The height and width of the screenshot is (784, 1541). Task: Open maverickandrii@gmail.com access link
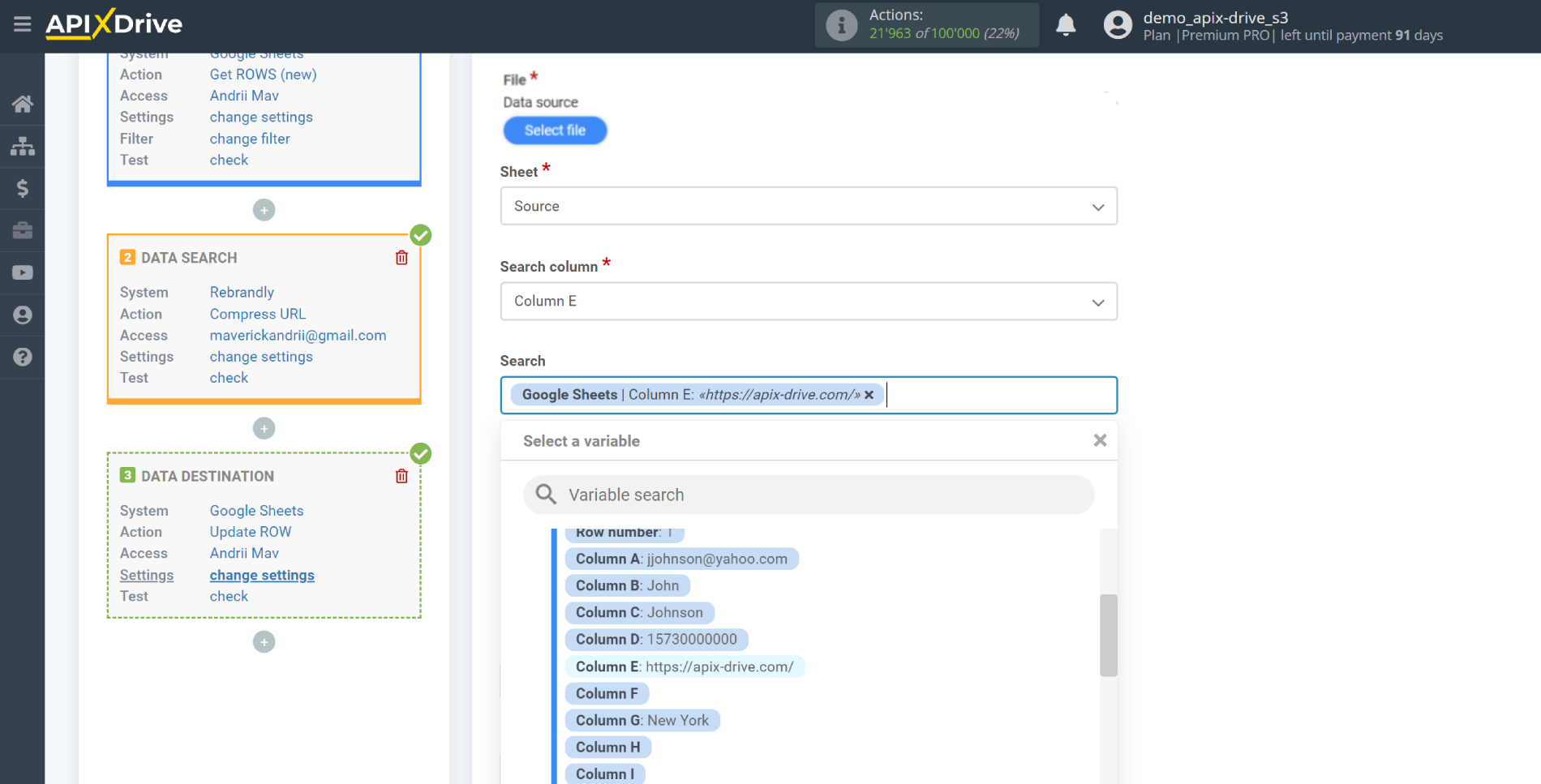[x=298, y=335]
